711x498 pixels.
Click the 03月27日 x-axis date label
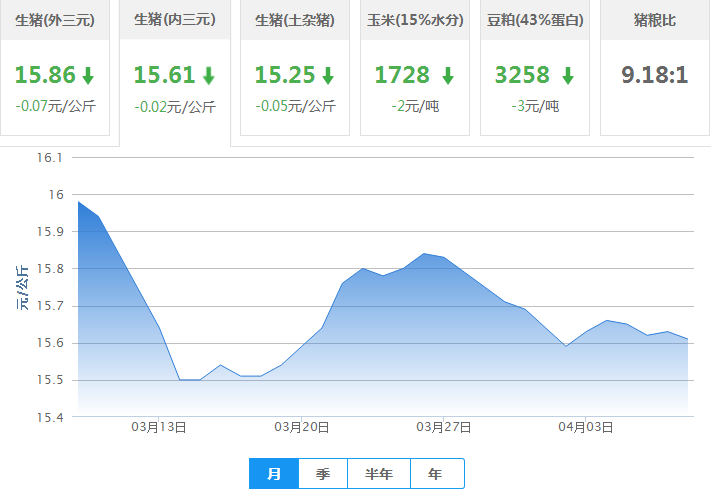[x=443, y=427]
